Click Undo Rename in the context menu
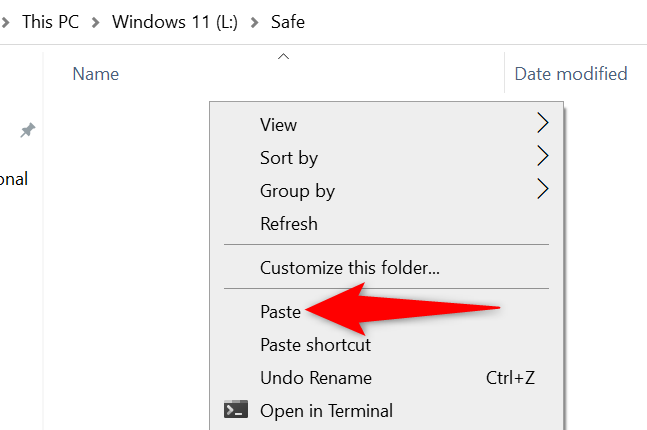 (x=315, y=377)
